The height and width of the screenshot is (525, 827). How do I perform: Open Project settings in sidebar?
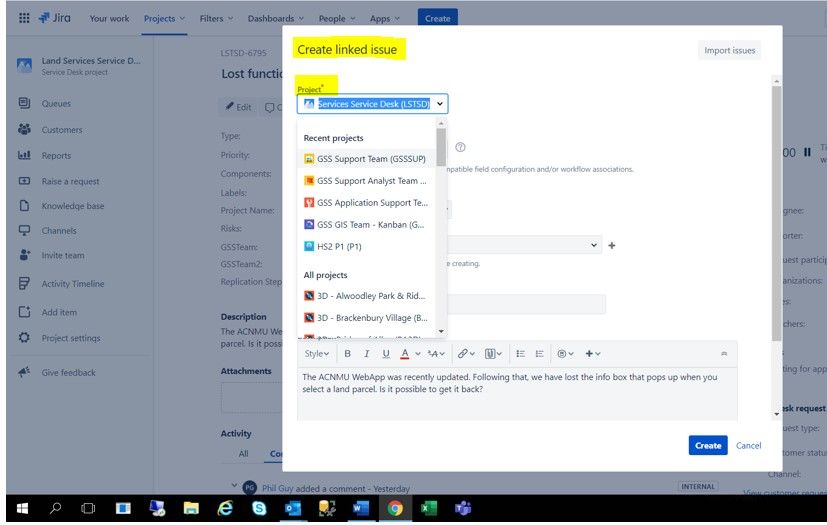(x=71, y=338)
